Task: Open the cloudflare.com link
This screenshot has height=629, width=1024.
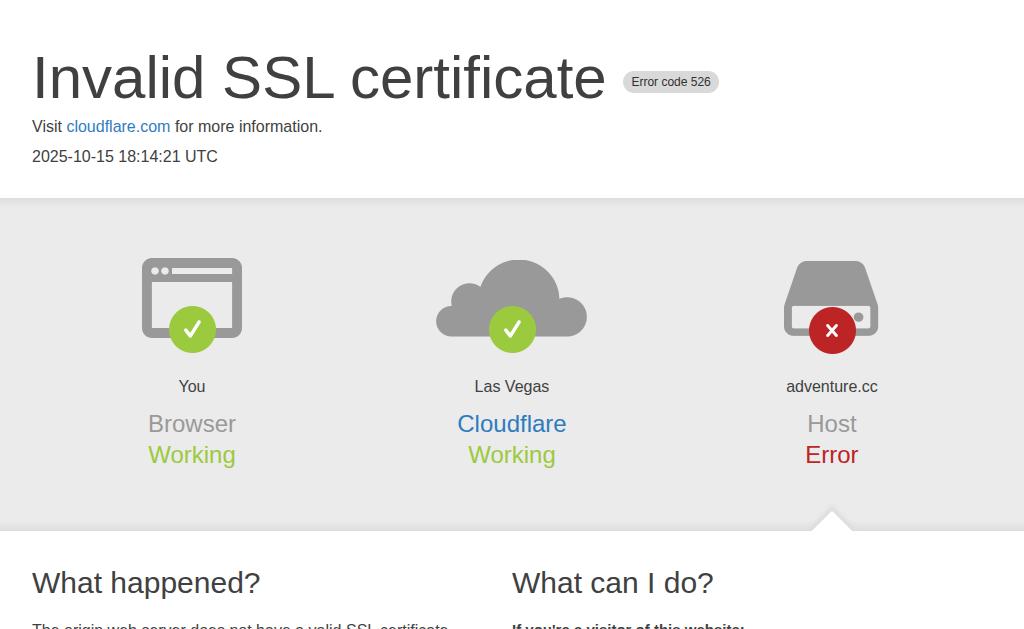Action: [118, 127]
